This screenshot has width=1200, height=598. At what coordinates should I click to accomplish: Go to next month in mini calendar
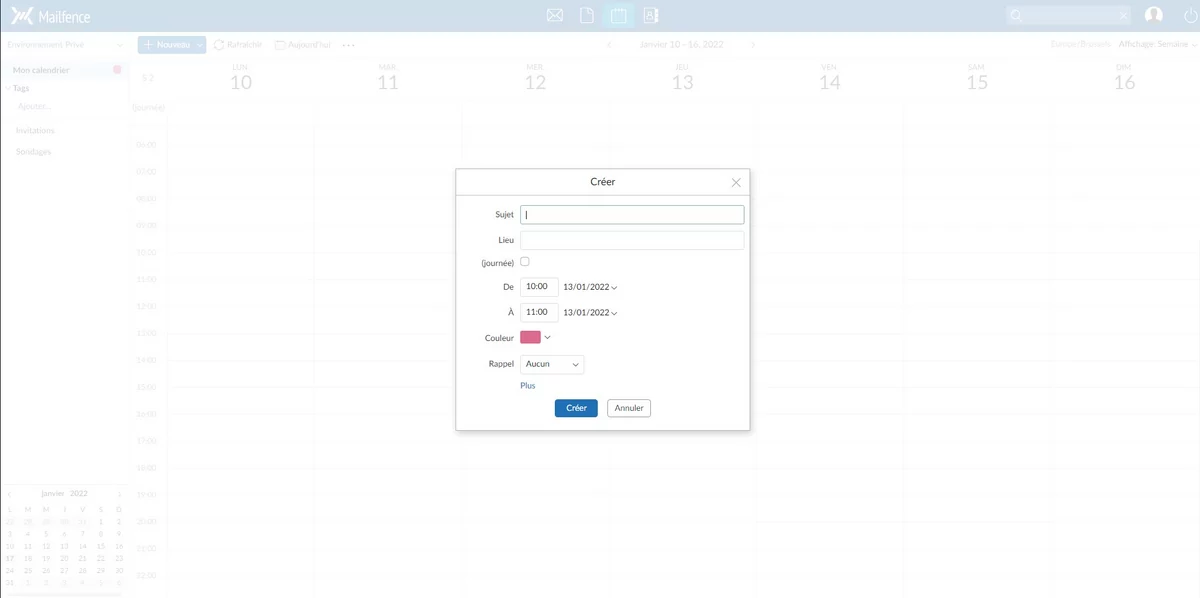(x=119, y=494)
